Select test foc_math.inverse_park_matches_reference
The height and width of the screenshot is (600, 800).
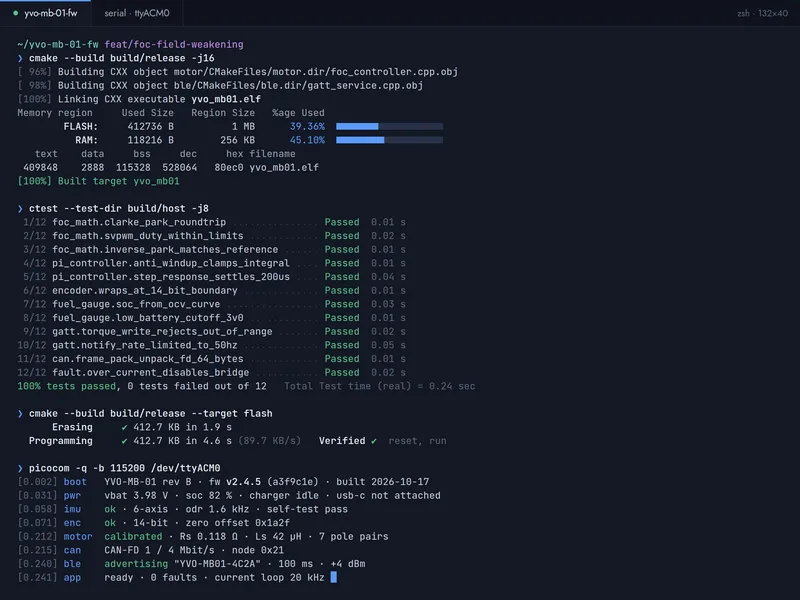[x=165, y=249]
